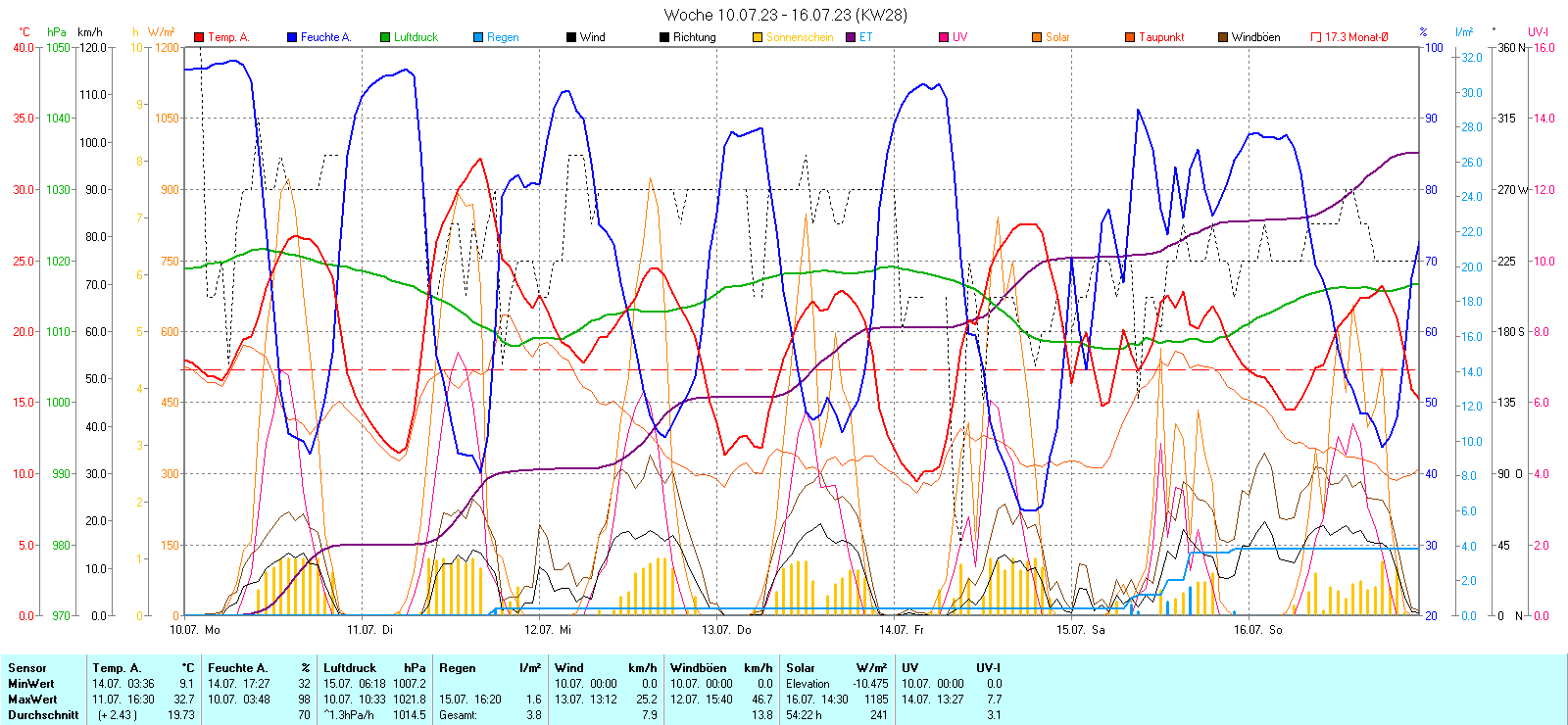Select the green Luftdruck legend marker
Viewport: 1568px width, 725px height.
pos(385,37)
